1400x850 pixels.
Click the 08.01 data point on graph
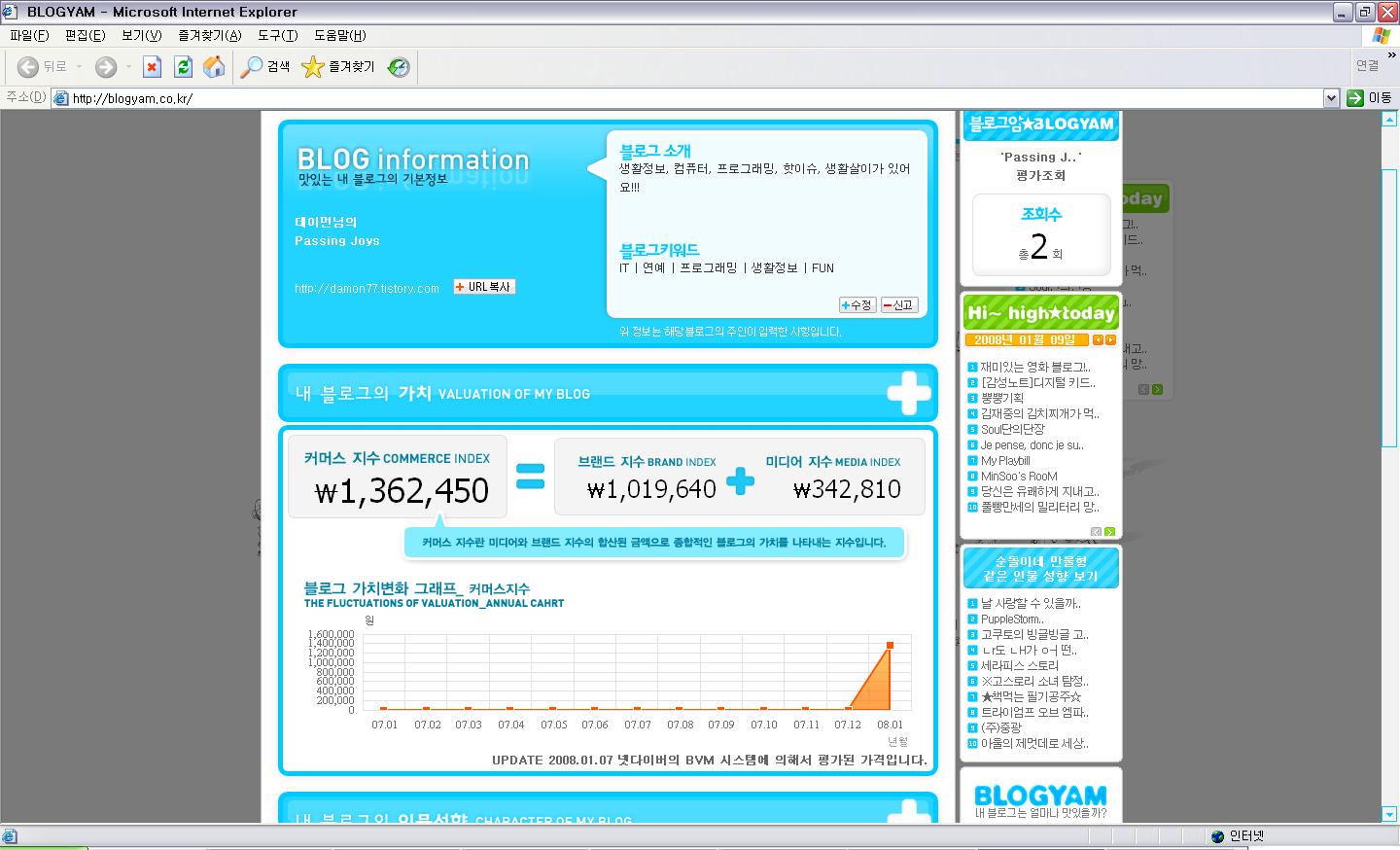pyautogui.click(x=890, y=645)
